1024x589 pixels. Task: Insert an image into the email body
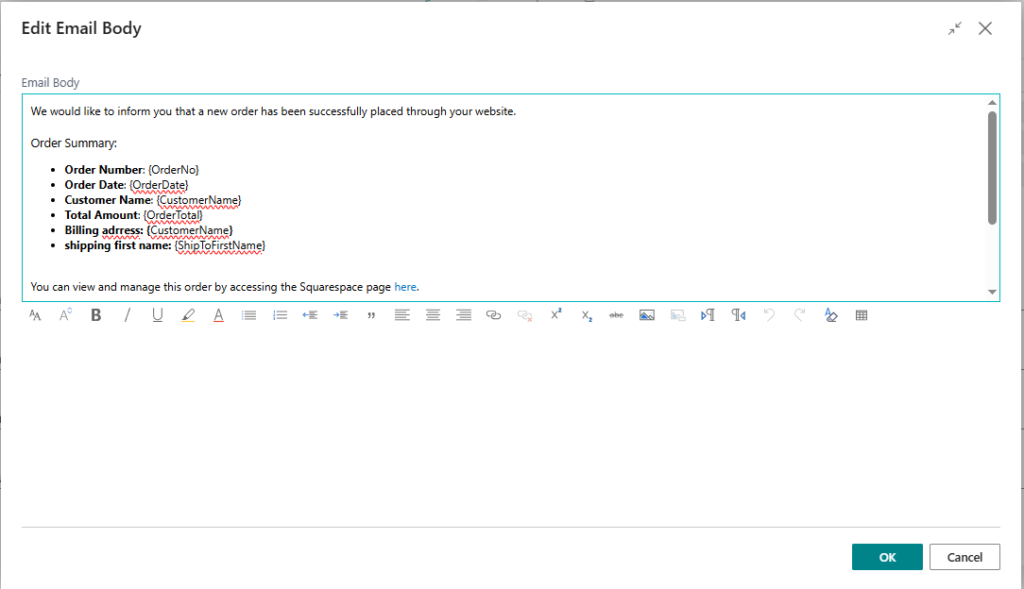click(x=647, y=315)
